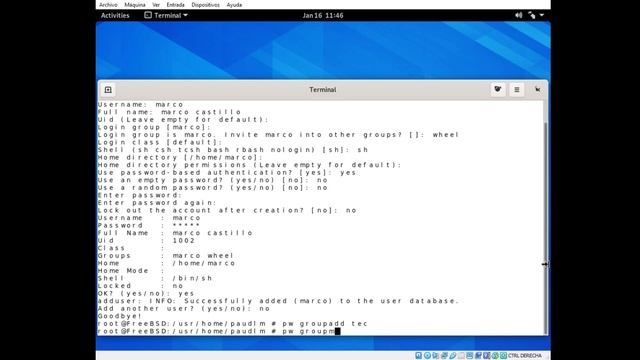Screen dimensions: 640x360
Task: Open the Máquina menu
Action: 135,5
